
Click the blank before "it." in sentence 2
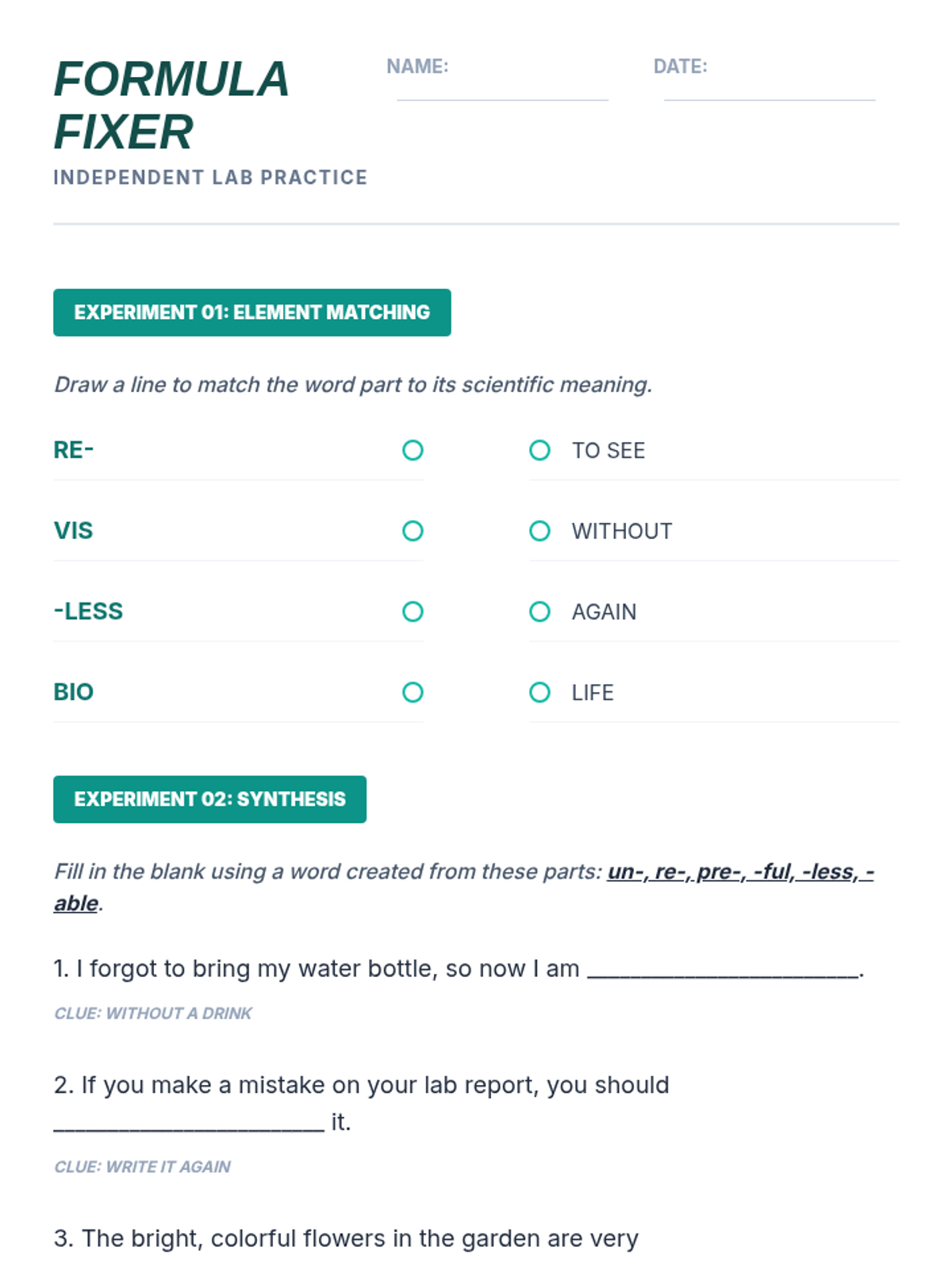click(x=189, y=1122)
